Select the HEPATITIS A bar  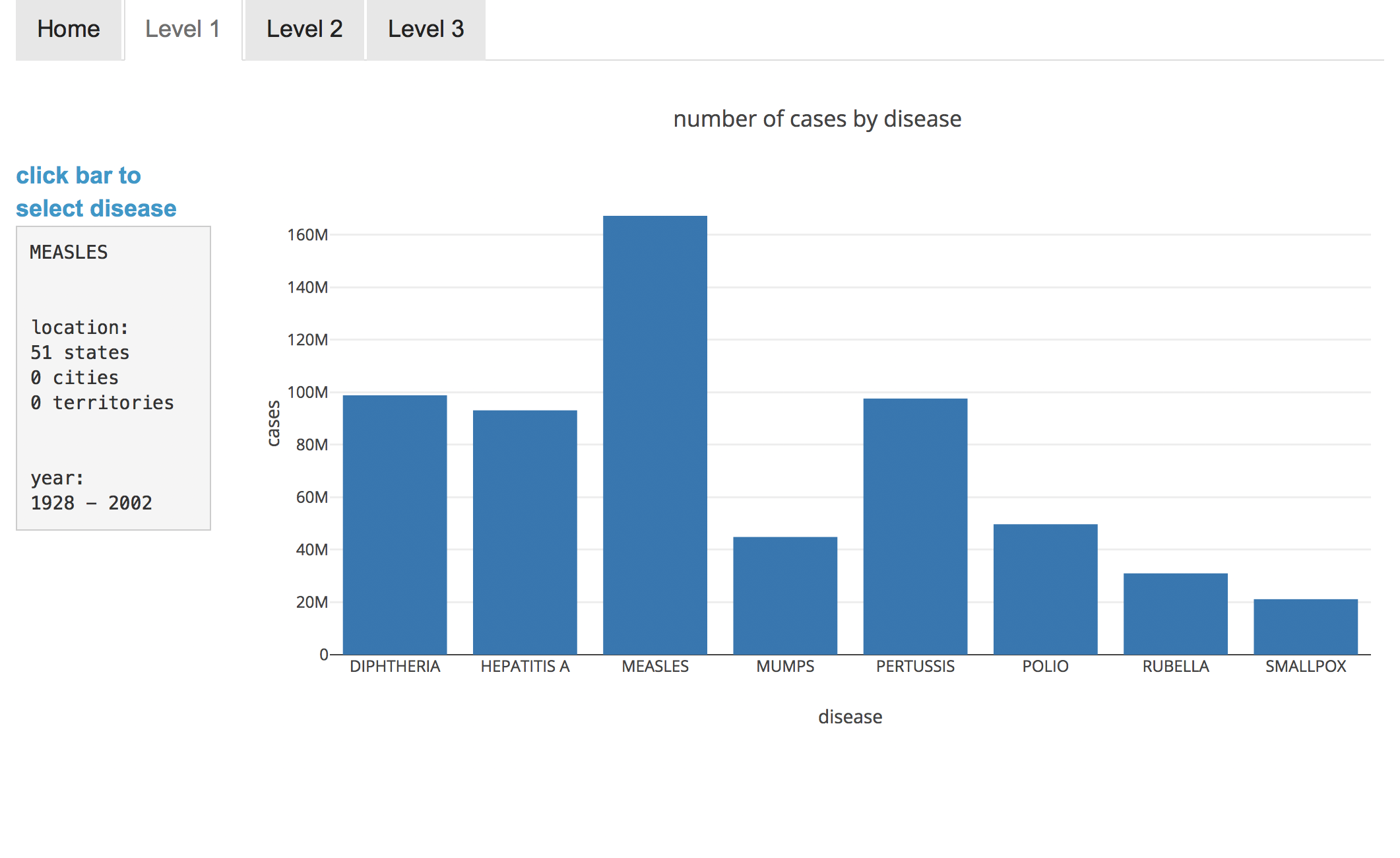525,532
